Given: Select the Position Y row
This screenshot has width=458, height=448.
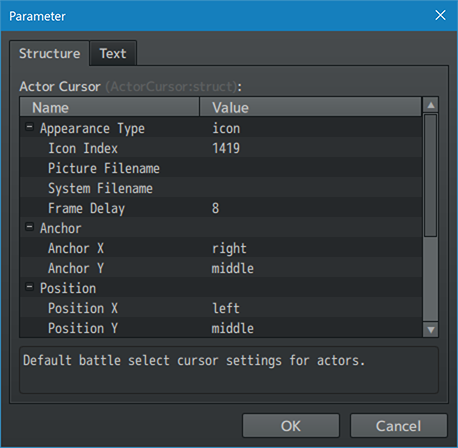Looking at the screenshot, I should pyautogui.click(x=221, y=328).
